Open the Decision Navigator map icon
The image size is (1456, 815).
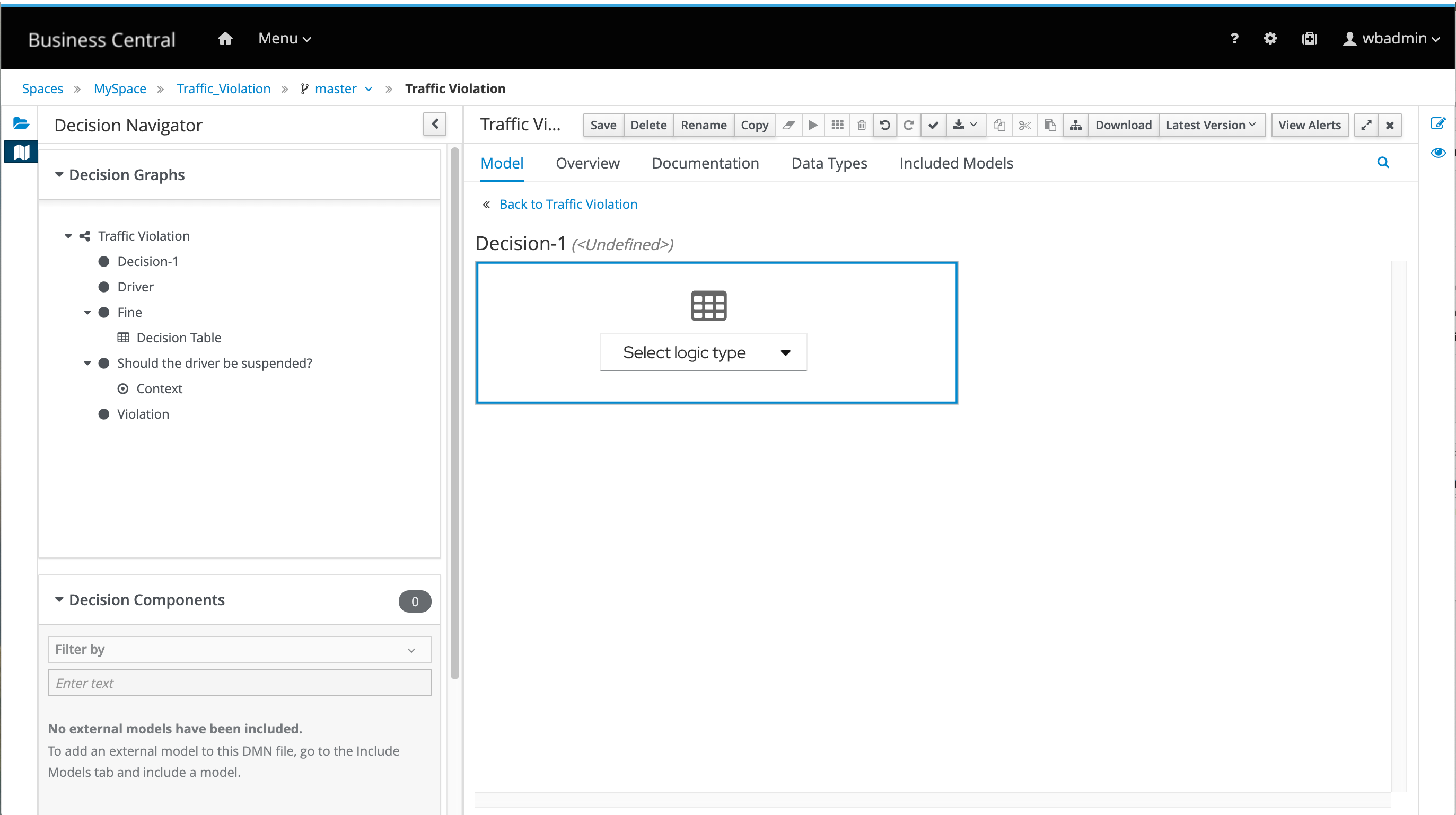pos(21,152)
